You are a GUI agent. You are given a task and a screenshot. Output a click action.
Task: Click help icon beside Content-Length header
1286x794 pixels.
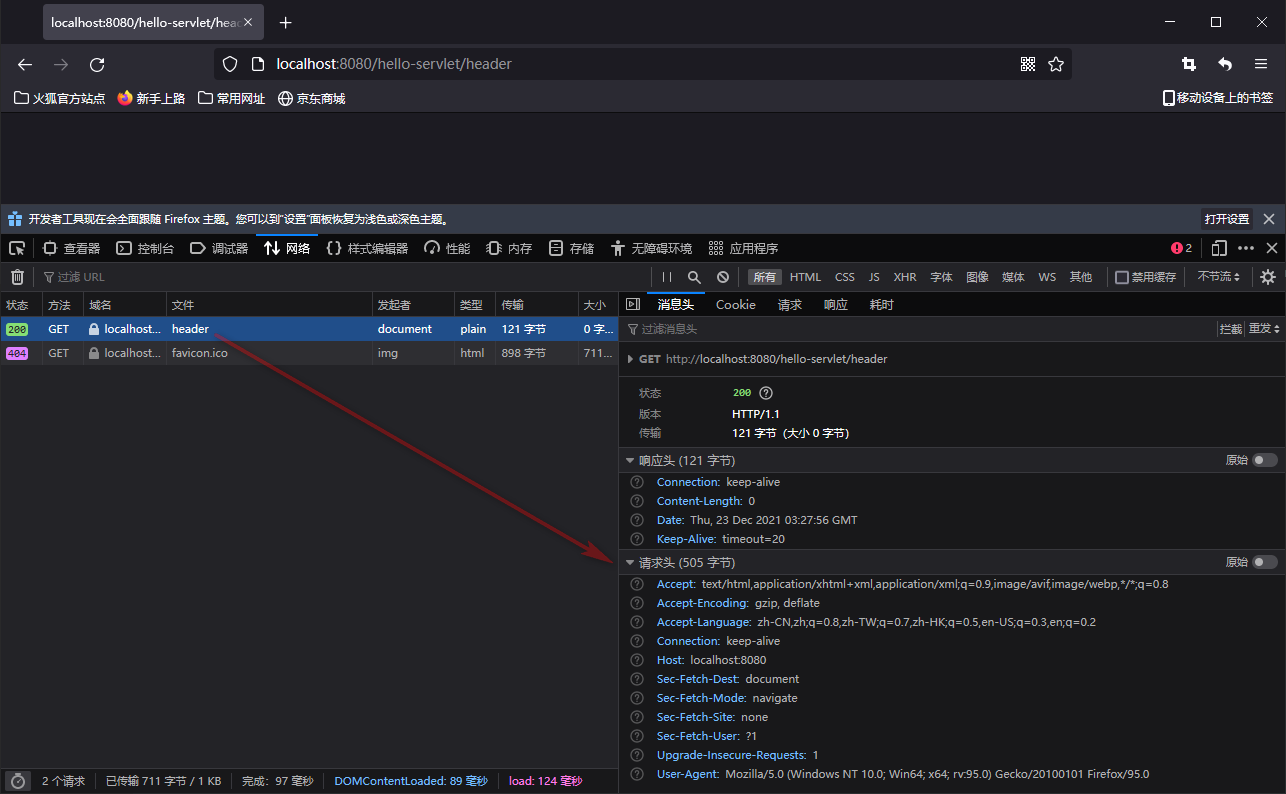click(637, 501)
